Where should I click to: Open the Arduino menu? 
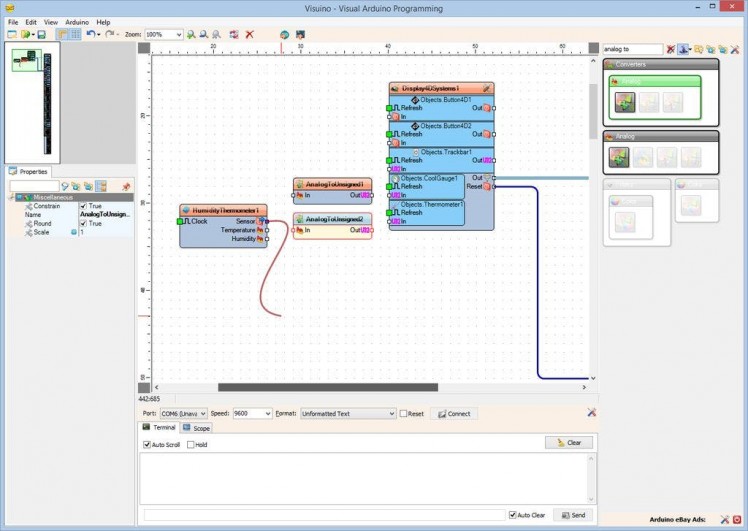pos(77,22)
